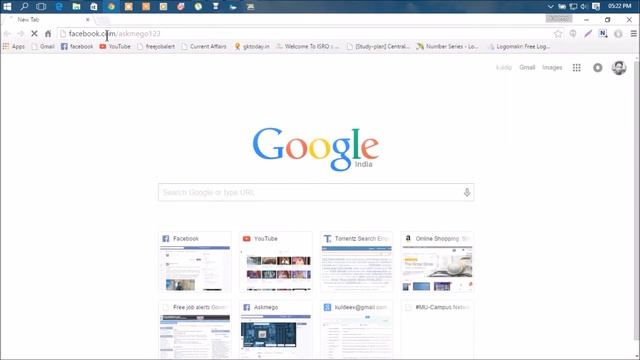Viewport: 640px width, 360px height.
Task: Open the Current Affairs bookmark
Action: (x=204, y=47)
